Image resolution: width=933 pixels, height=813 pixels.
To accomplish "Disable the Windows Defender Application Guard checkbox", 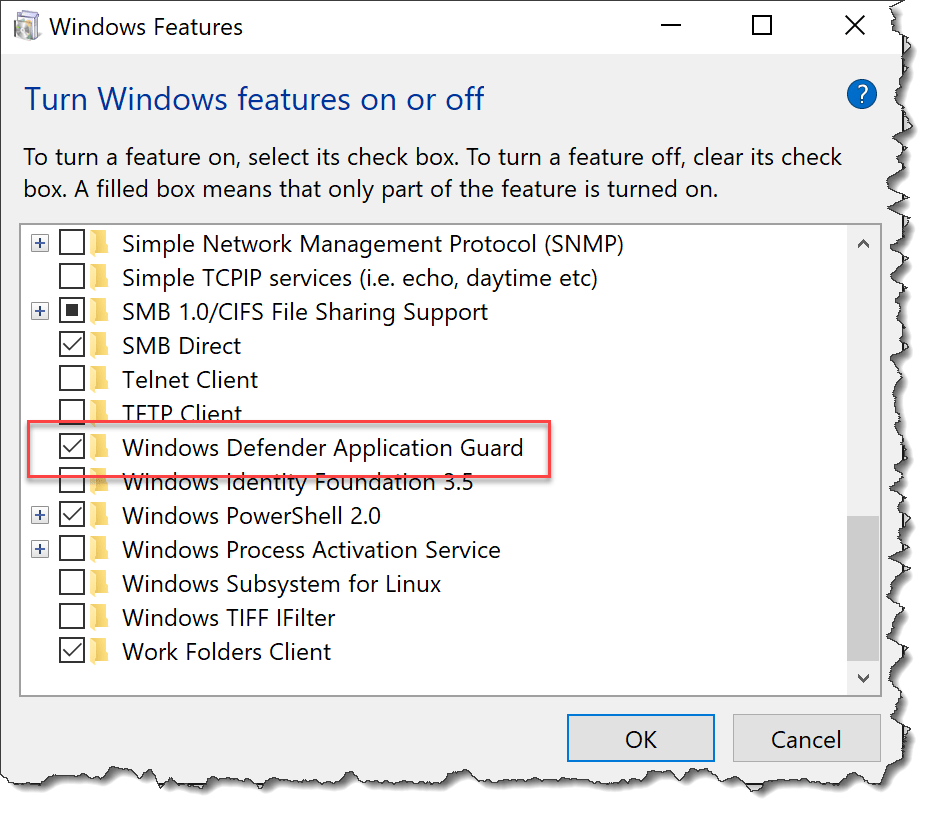I will 71,447.
